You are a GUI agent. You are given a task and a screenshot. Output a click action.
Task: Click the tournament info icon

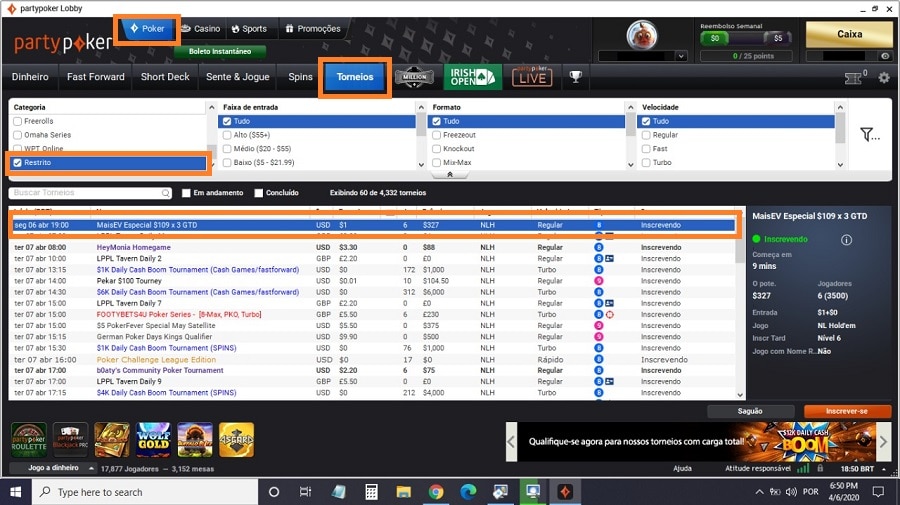pyautogui.click(x=847, y=240)
